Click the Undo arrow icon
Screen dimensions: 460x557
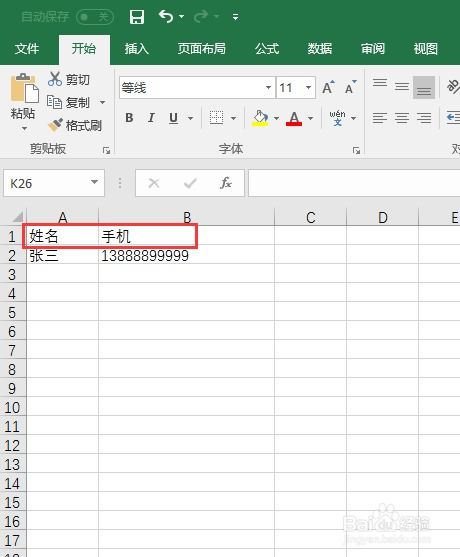[166, 16]
